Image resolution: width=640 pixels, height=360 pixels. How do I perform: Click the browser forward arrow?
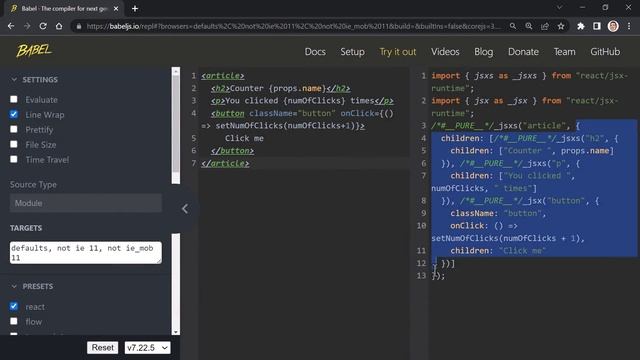[x=27, y=26]
